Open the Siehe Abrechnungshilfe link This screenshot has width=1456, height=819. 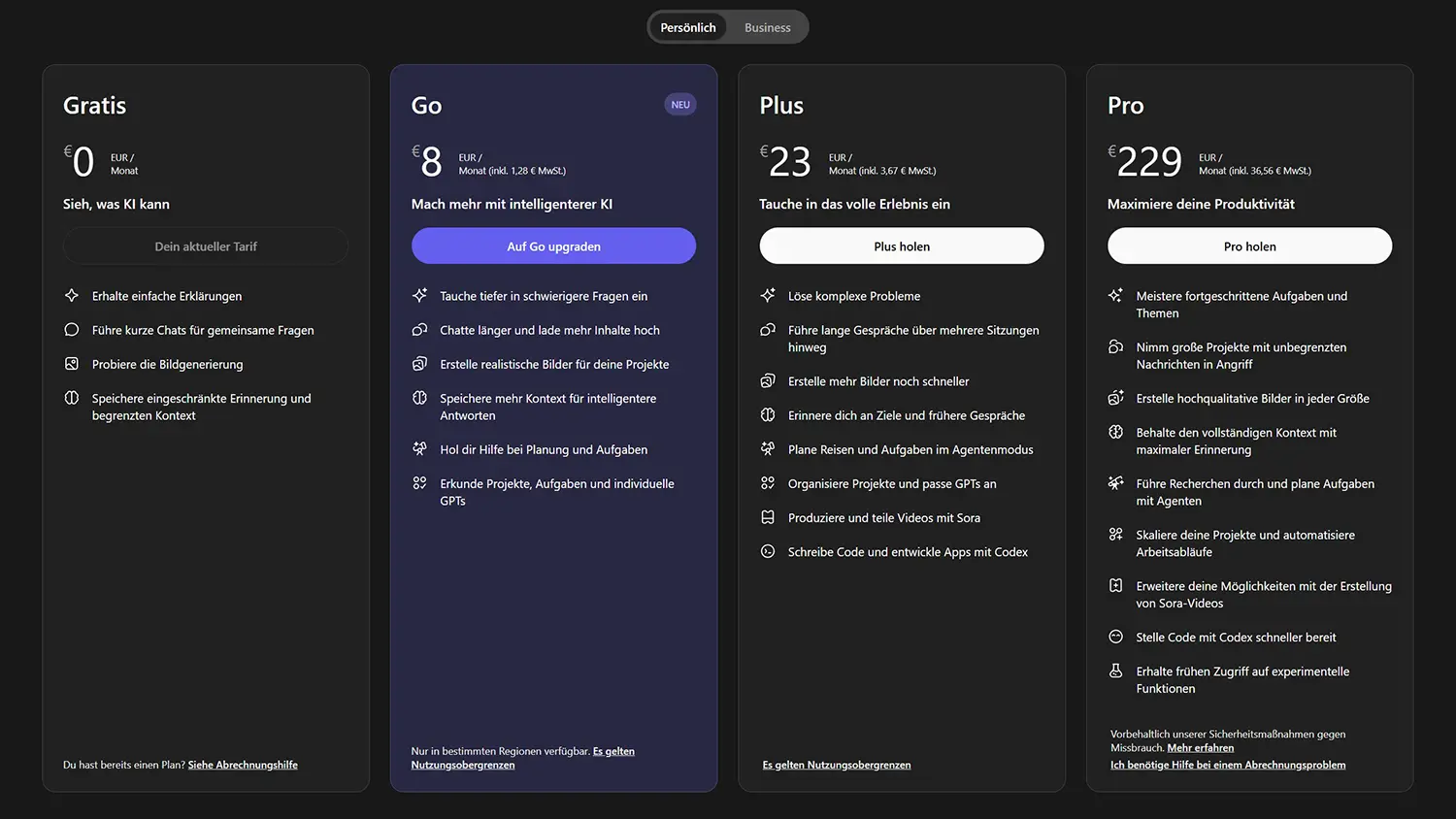click(243, 765)
